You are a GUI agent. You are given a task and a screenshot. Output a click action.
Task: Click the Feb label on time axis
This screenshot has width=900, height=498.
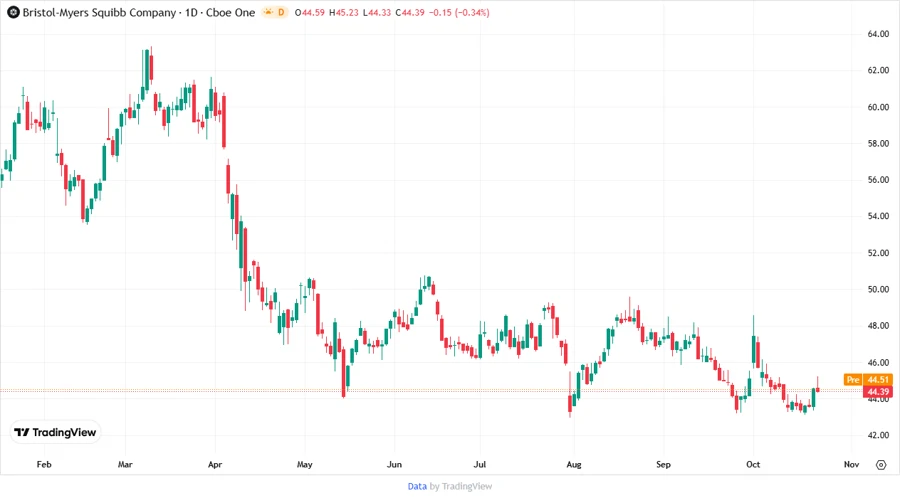coord(44,464)
